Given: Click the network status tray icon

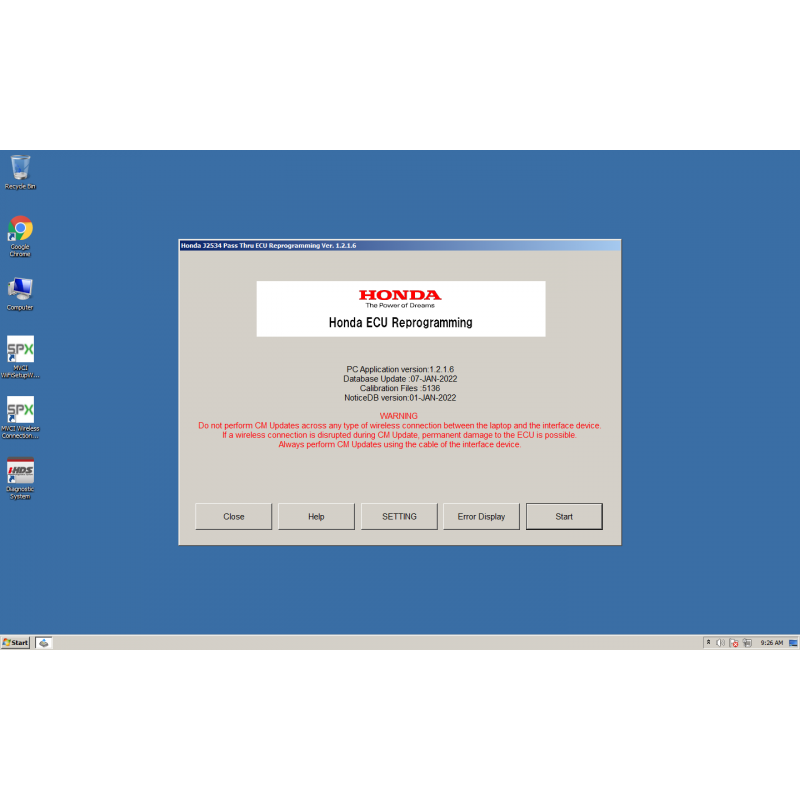Looking at the screenshot, I should (x=746, y=643).
